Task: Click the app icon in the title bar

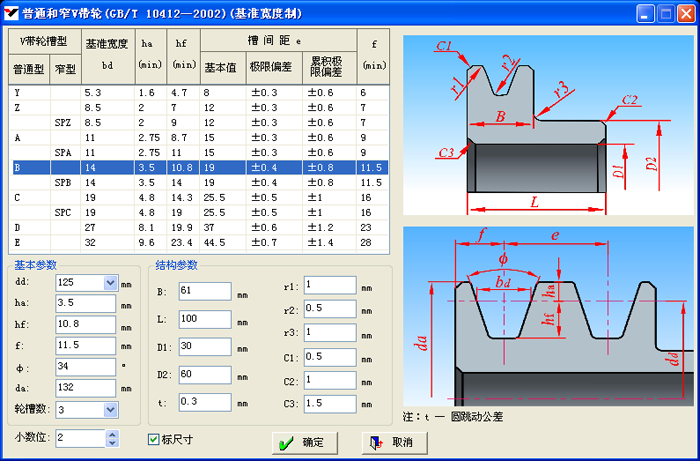Action: 12,13
